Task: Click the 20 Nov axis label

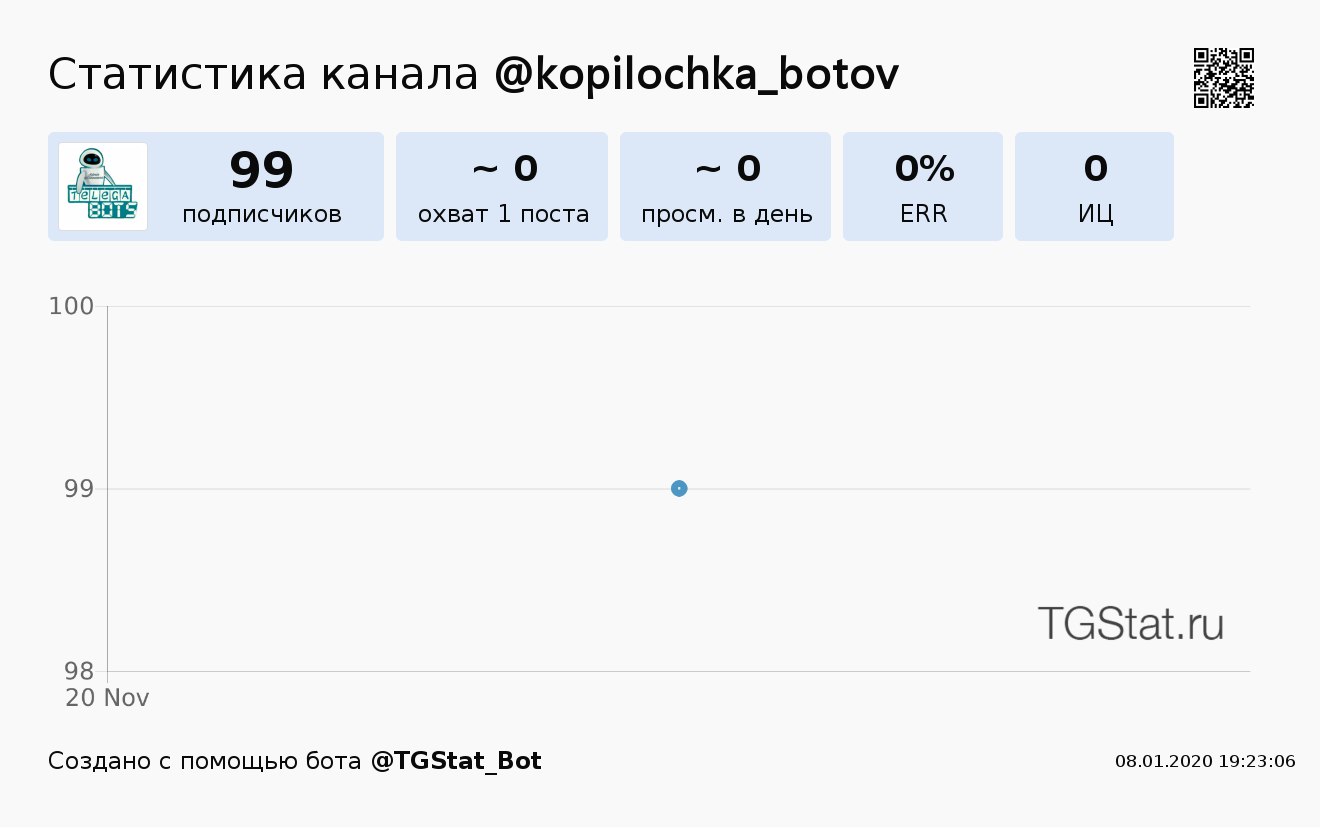Action: (107, 697)
